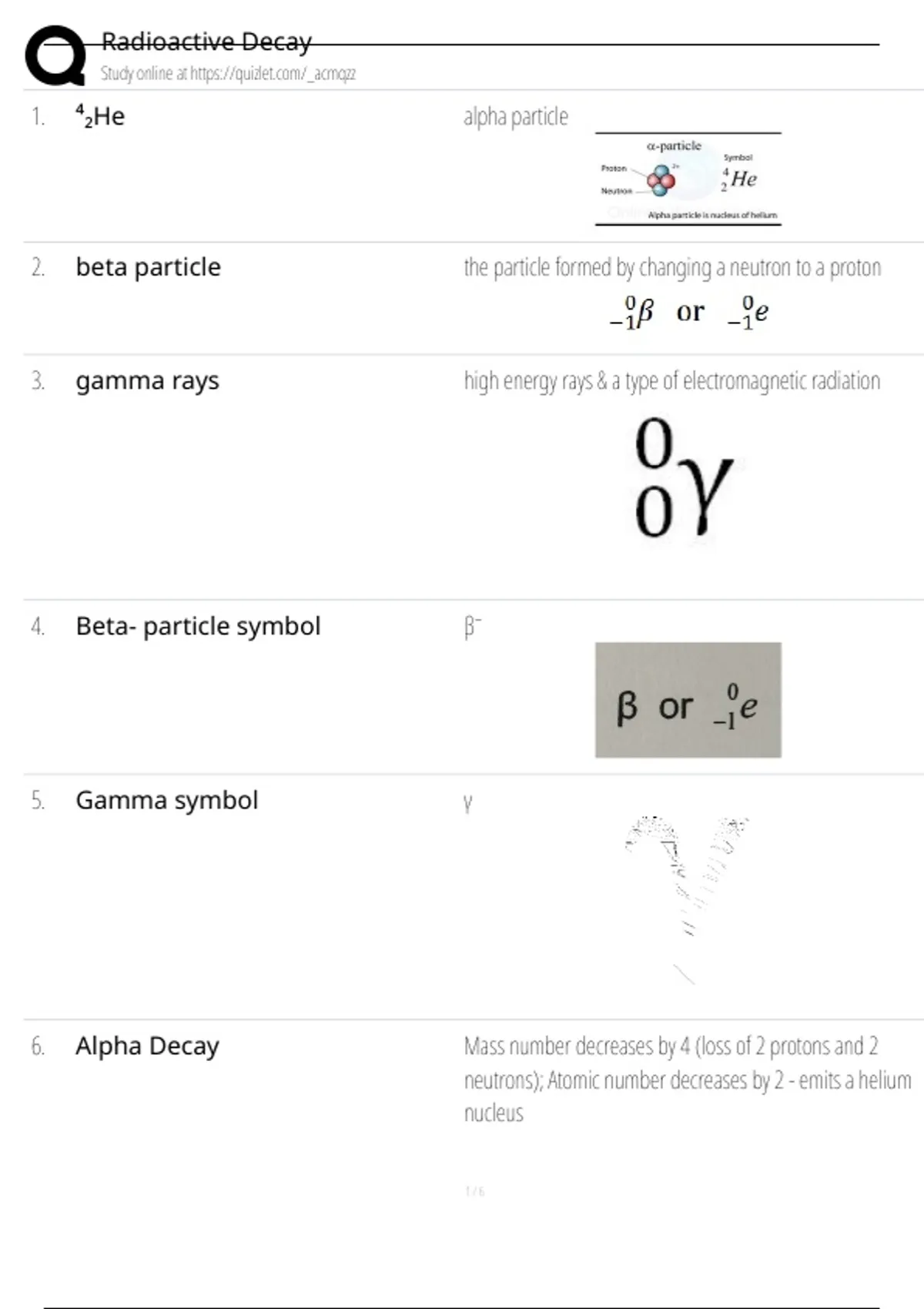Screen dimensions: 924x1309
Task: Select the 'gamma rays' term
Action: 147,380
